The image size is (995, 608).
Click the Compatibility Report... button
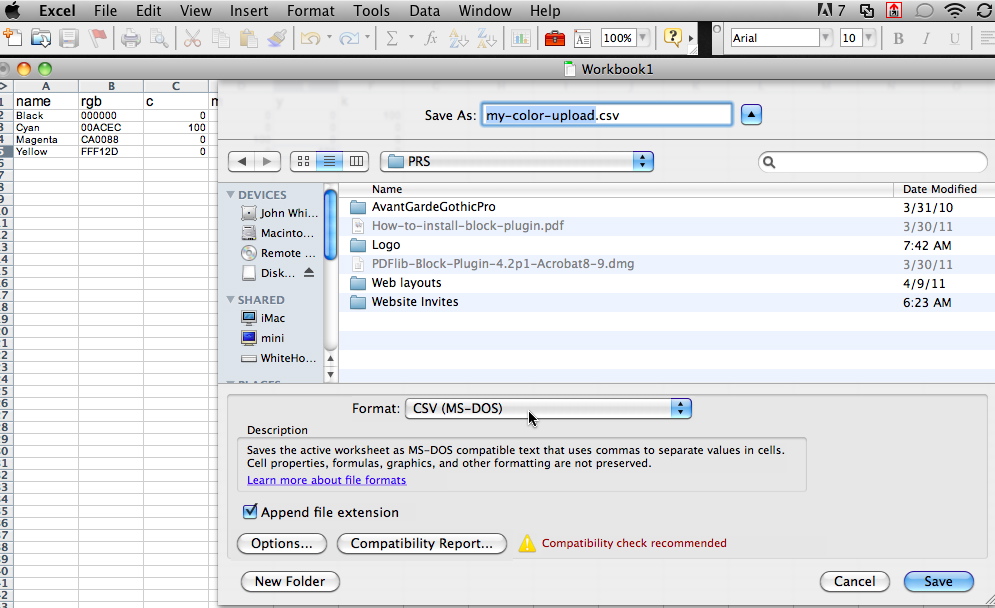(x=421, y=543)
